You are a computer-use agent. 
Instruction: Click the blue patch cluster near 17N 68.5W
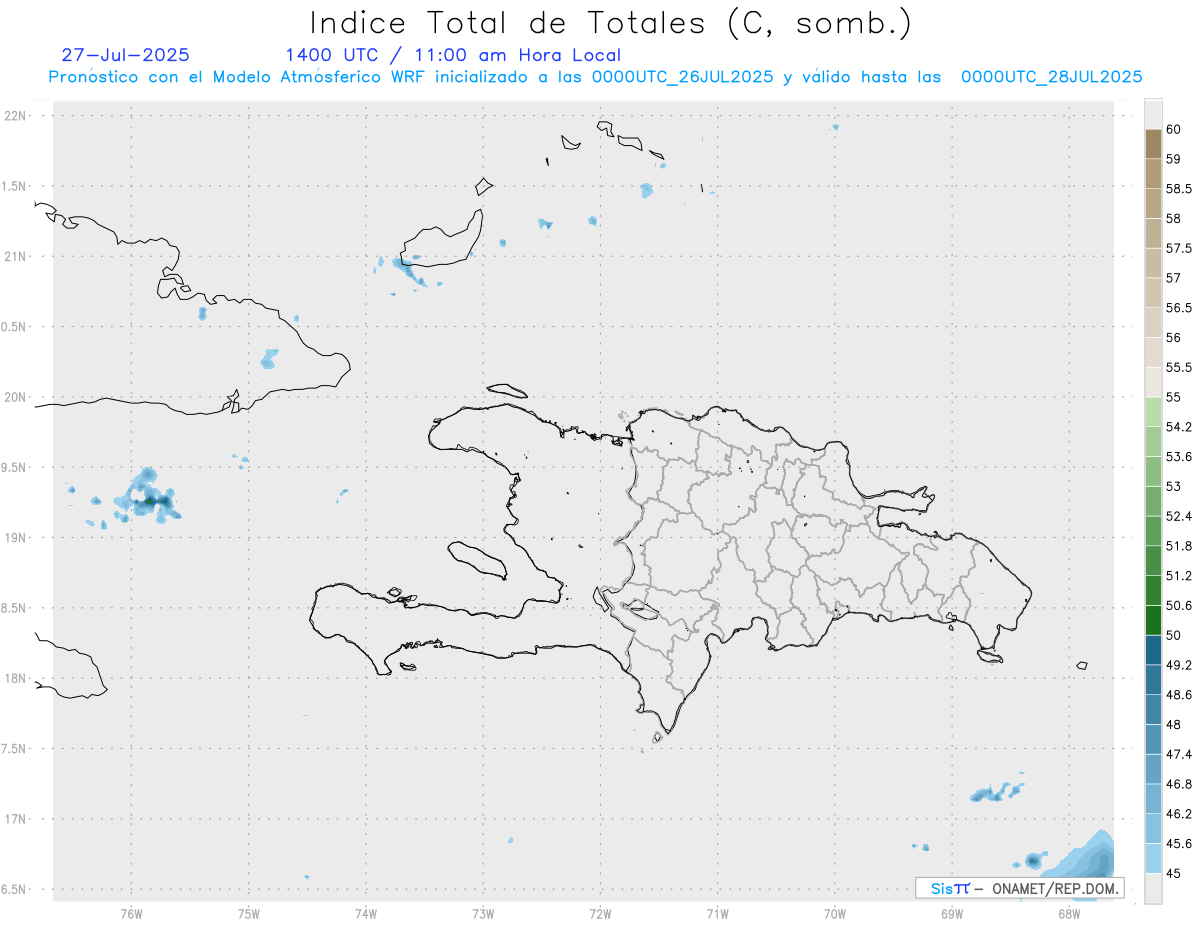997,792
